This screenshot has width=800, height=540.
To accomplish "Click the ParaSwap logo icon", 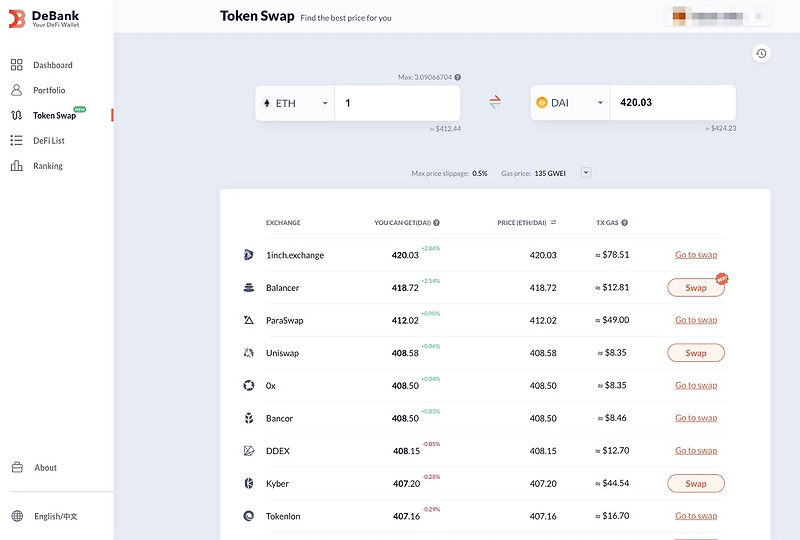I will pyautogui.click(x=248, y=320).
